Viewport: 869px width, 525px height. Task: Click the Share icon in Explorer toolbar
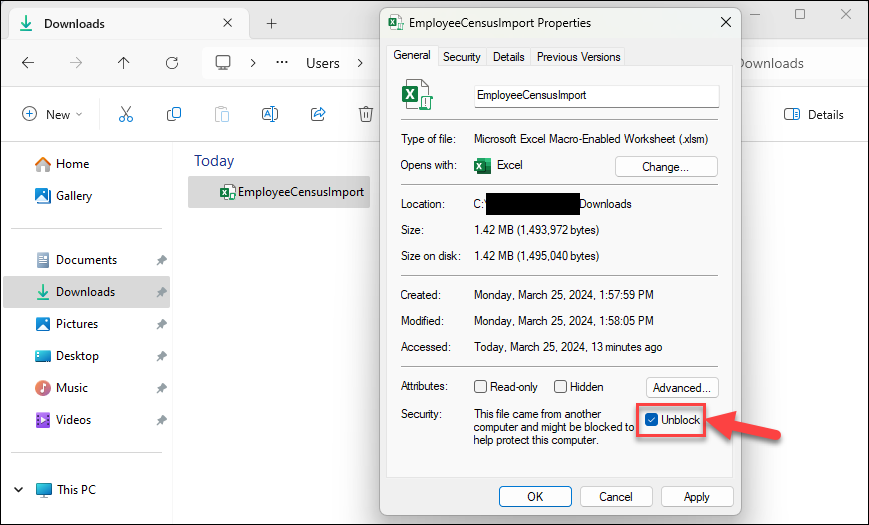point(318,114)
